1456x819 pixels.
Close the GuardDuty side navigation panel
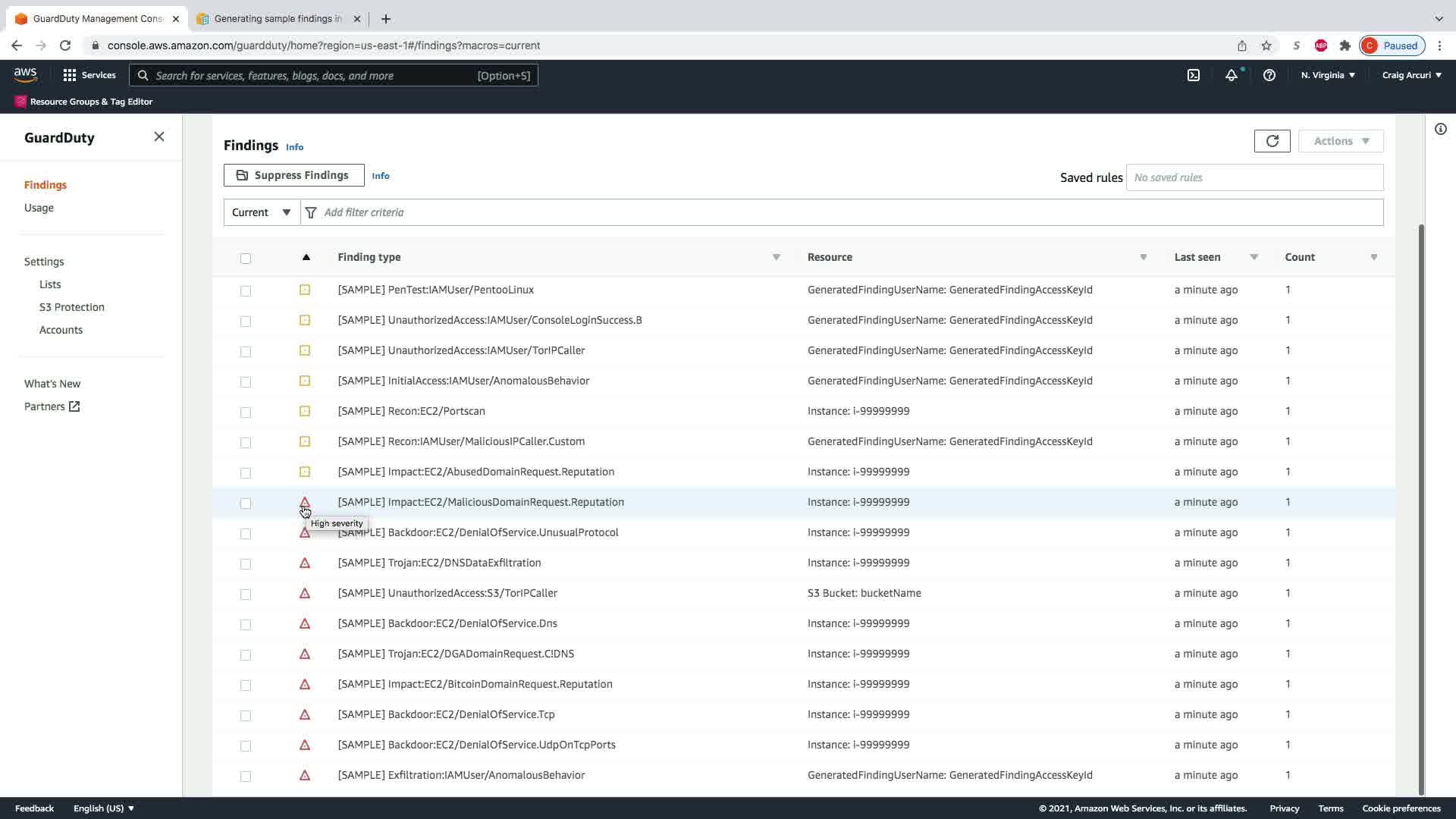(x=158, y=136)
